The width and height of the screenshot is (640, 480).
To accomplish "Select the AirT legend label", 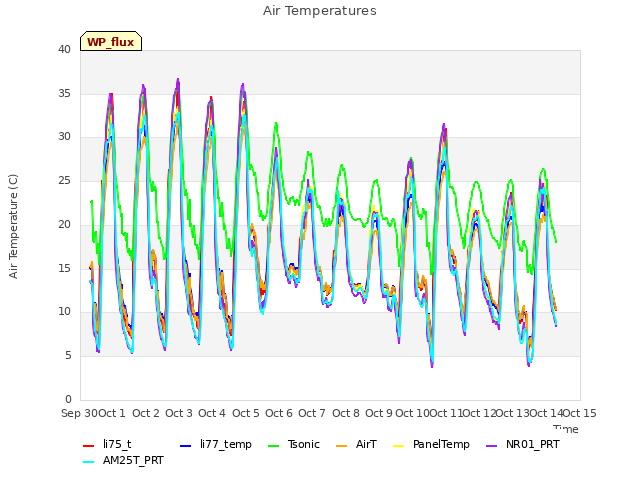I will 366,444.
